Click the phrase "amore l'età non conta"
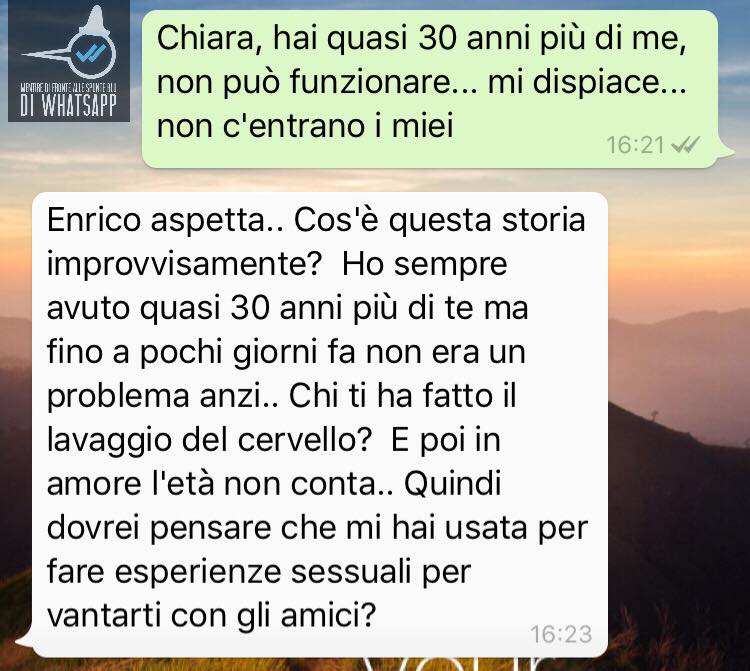The image size is (750, 671). [x=213, y=484]
